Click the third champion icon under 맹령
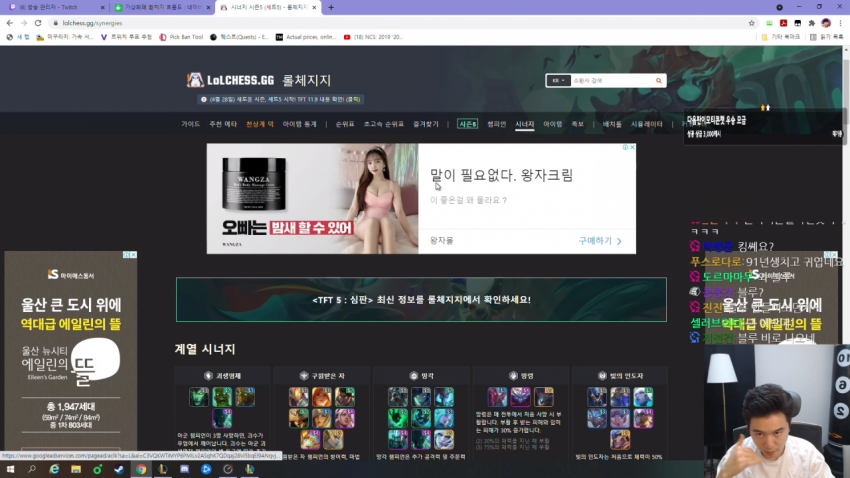Screen dimensions: 850x478 [543, 397]
